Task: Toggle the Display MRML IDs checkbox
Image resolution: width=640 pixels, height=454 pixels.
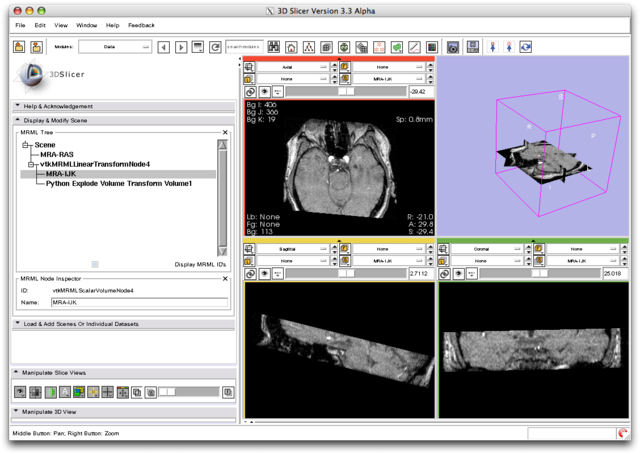Action: [95, 264]
